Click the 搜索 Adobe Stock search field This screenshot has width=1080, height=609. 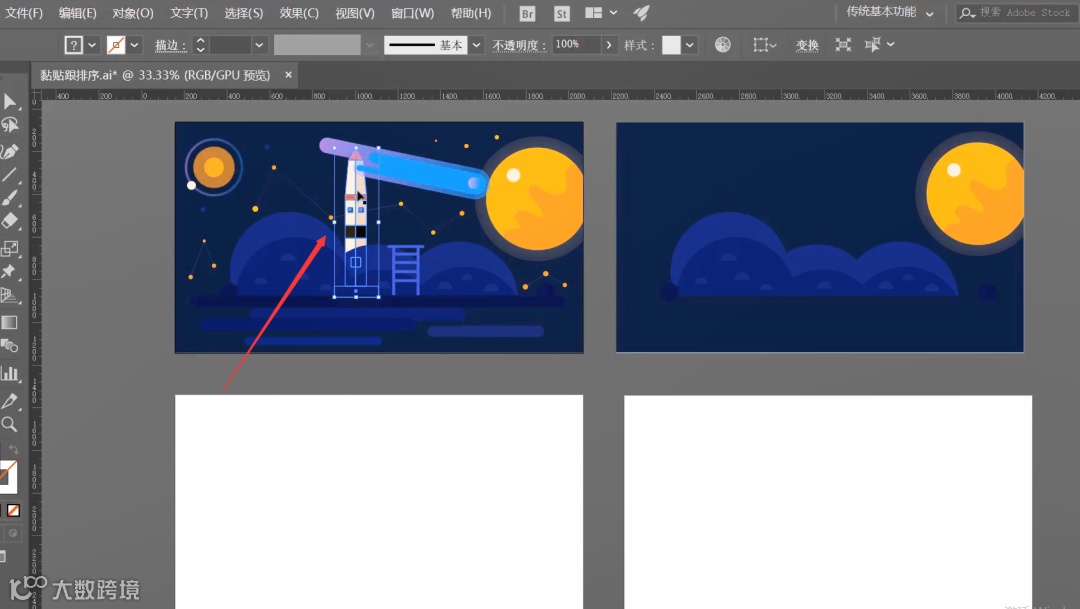pos(1017,13)
